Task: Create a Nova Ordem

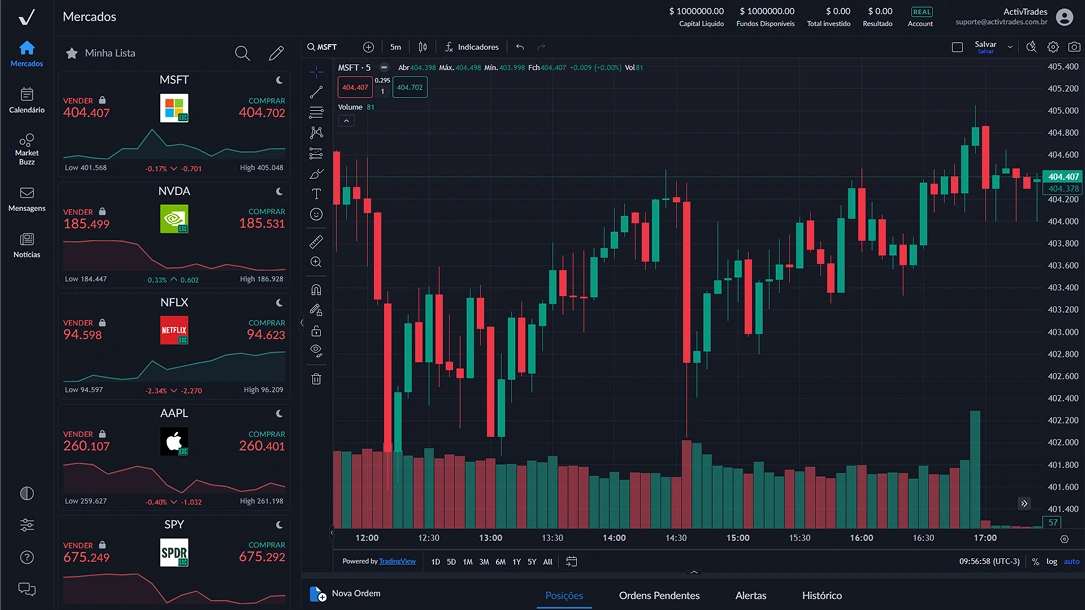Action: coord(345,593)
